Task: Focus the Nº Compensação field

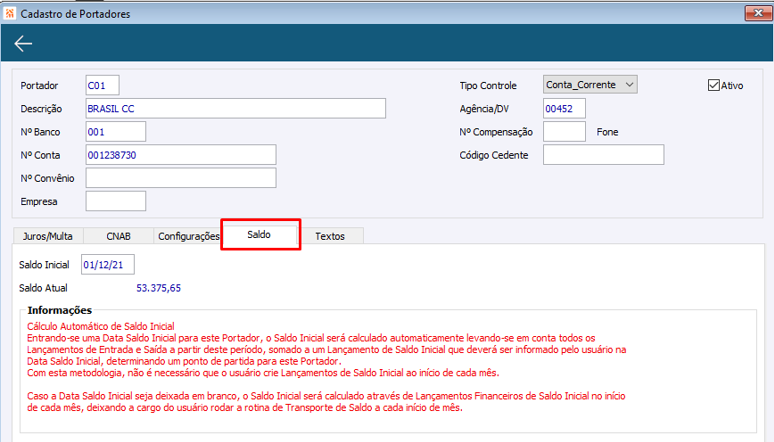Action: pos(564,131)
